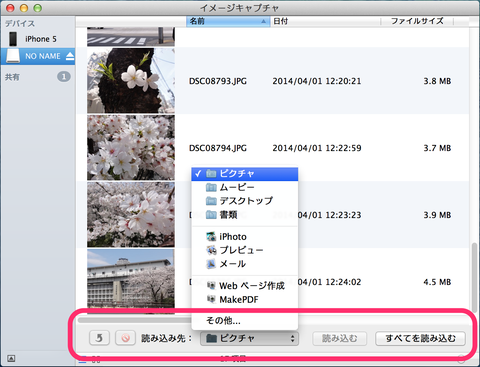Select DSC08794.JPG cherry blossom thumbnail

pyautogui.click(x=131, y=148)
